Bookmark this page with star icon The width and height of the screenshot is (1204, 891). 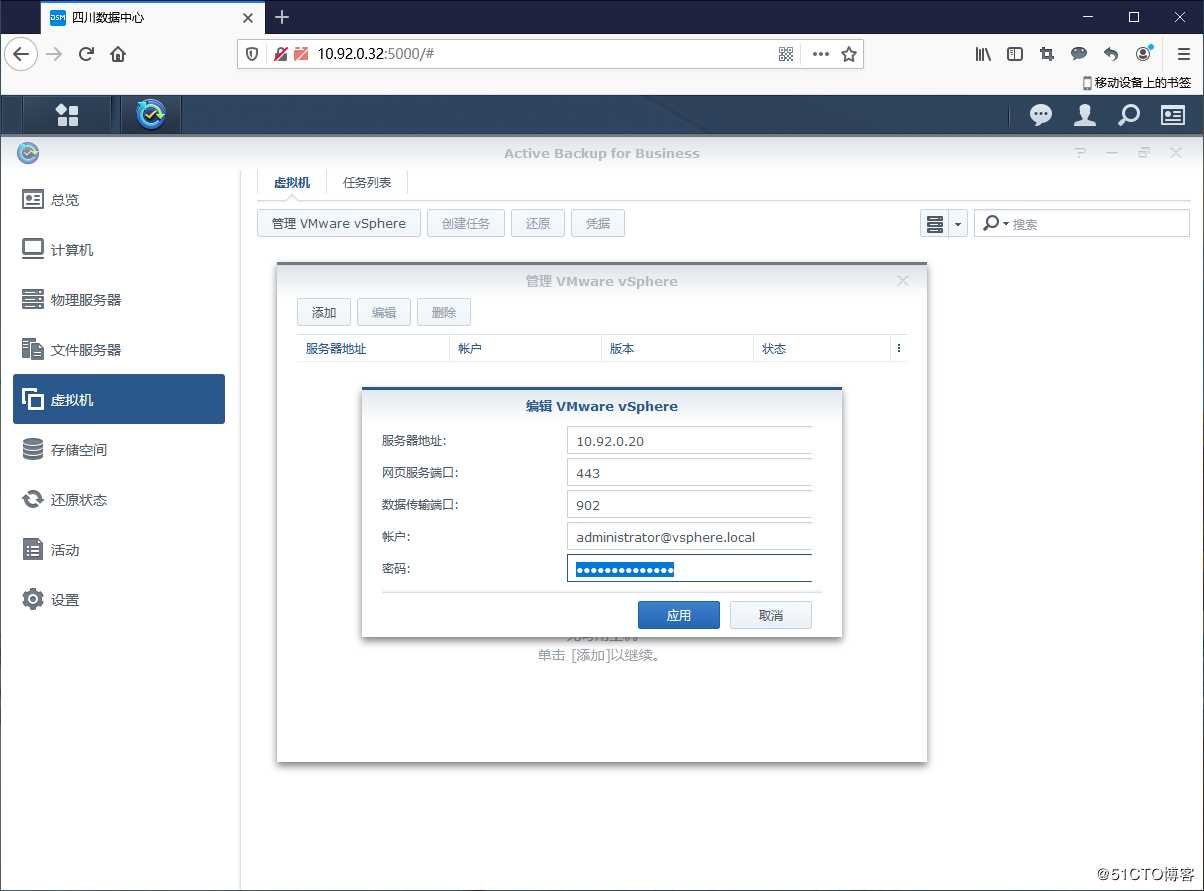pos(849,54)
